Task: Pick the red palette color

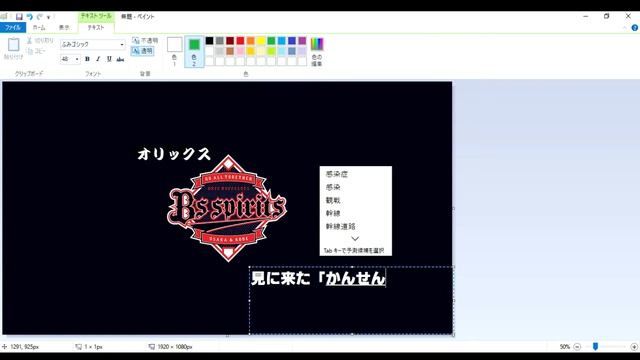Action: [x=240, y=40]
